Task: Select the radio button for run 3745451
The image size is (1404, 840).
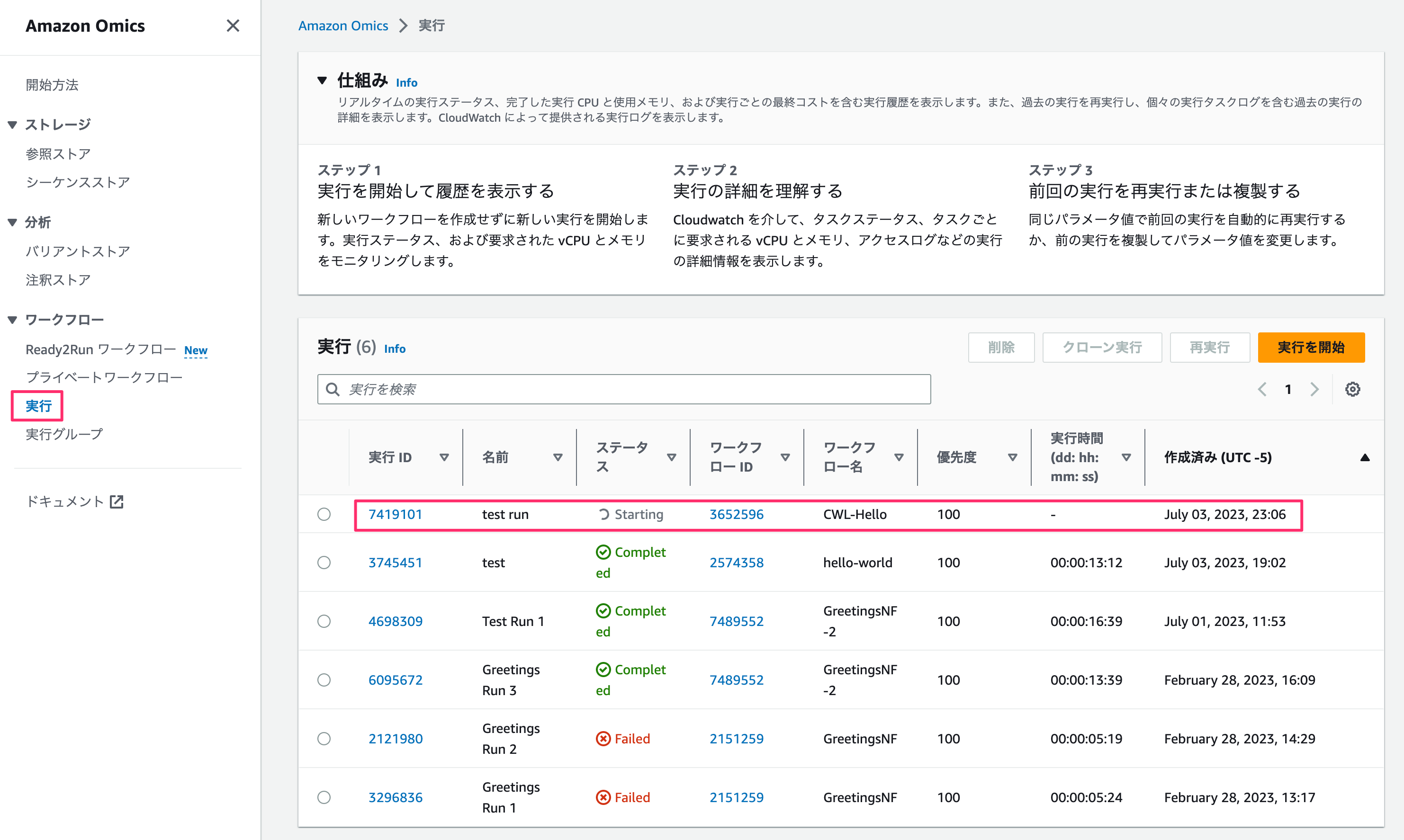Action: point(324,562)
